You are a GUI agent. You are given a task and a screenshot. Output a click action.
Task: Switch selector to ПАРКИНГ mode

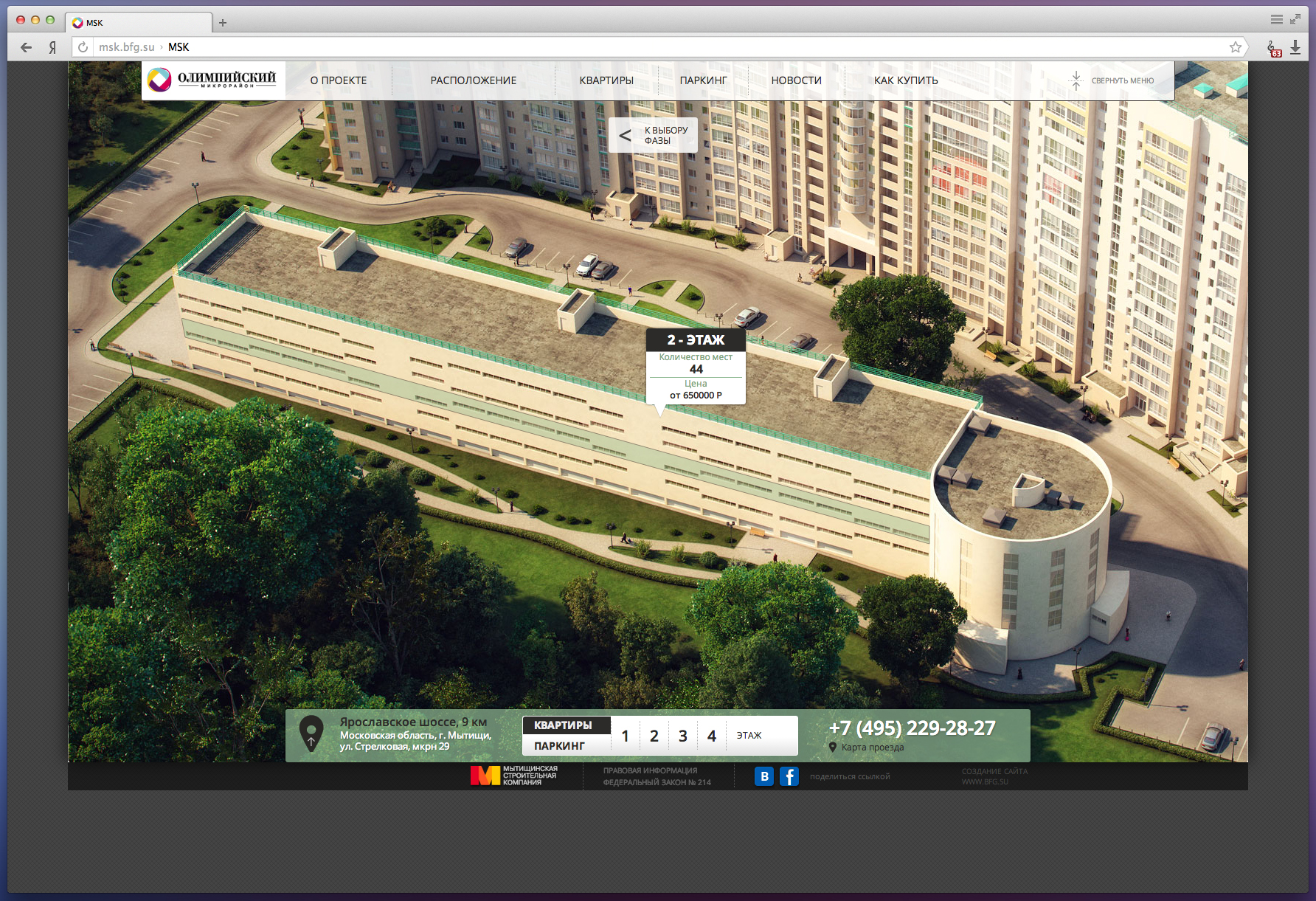pos(560,746)
